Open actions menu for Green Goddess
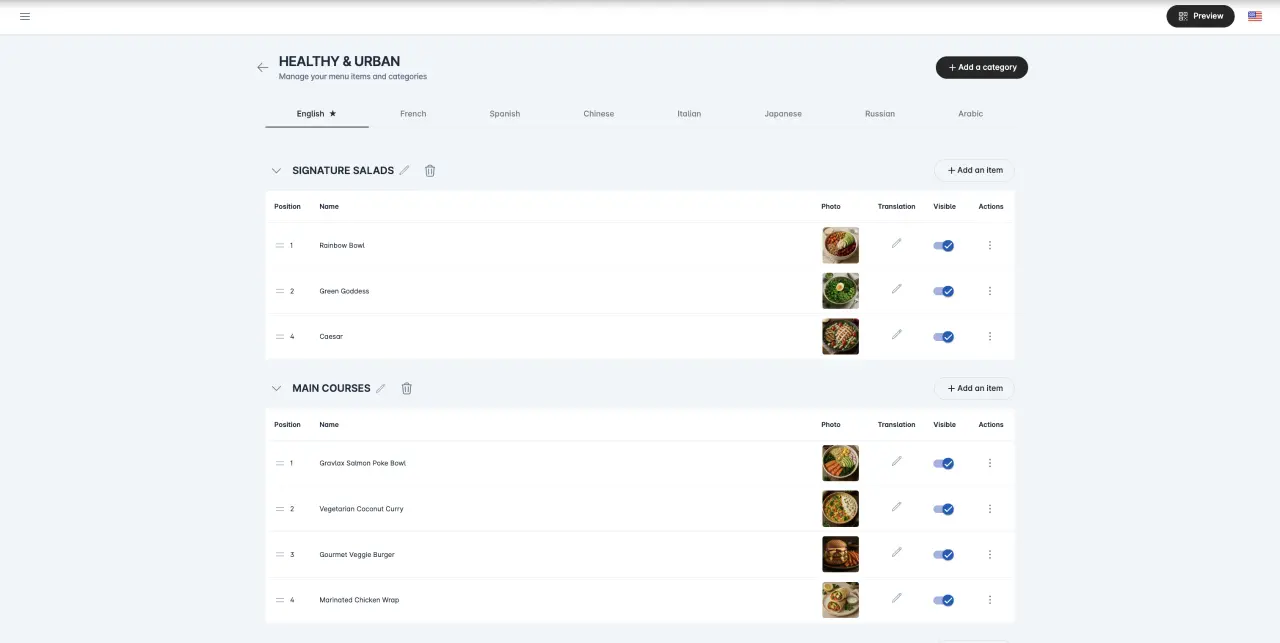Image resolution: width=1280 pixels, height=643 pixels. (x=990, y=291)
